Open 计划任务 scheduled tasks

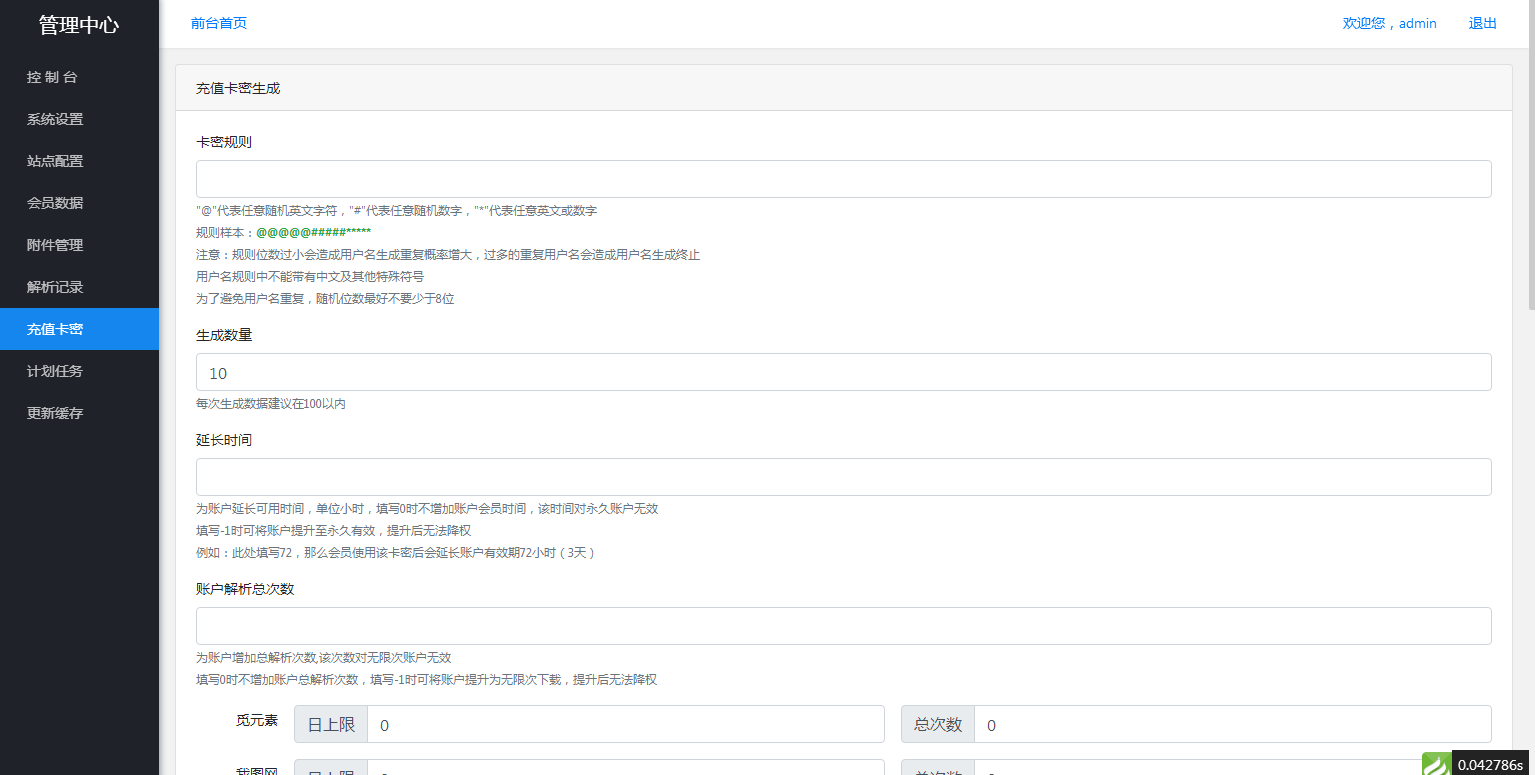[52, 371]
